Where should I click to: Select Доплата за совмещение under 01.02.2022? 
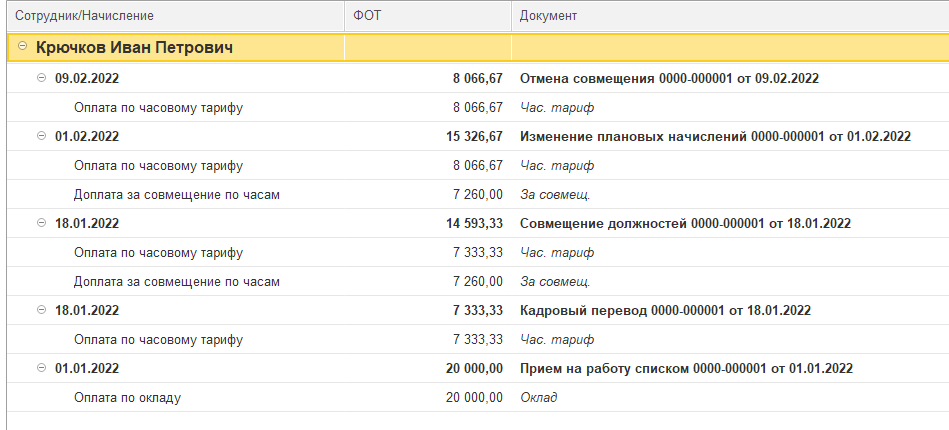176,194
